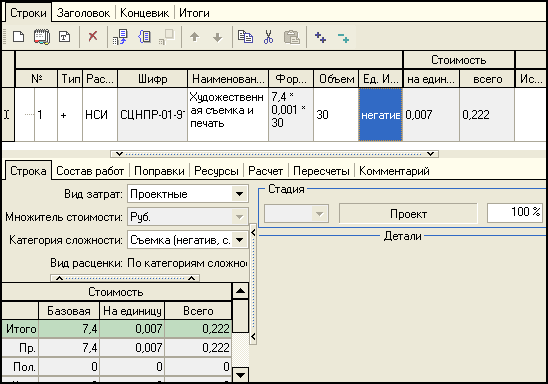This screenshot has width=548, height=384.
Task: Click the row's plus sign in Тип column
Action: click(64, 115)
